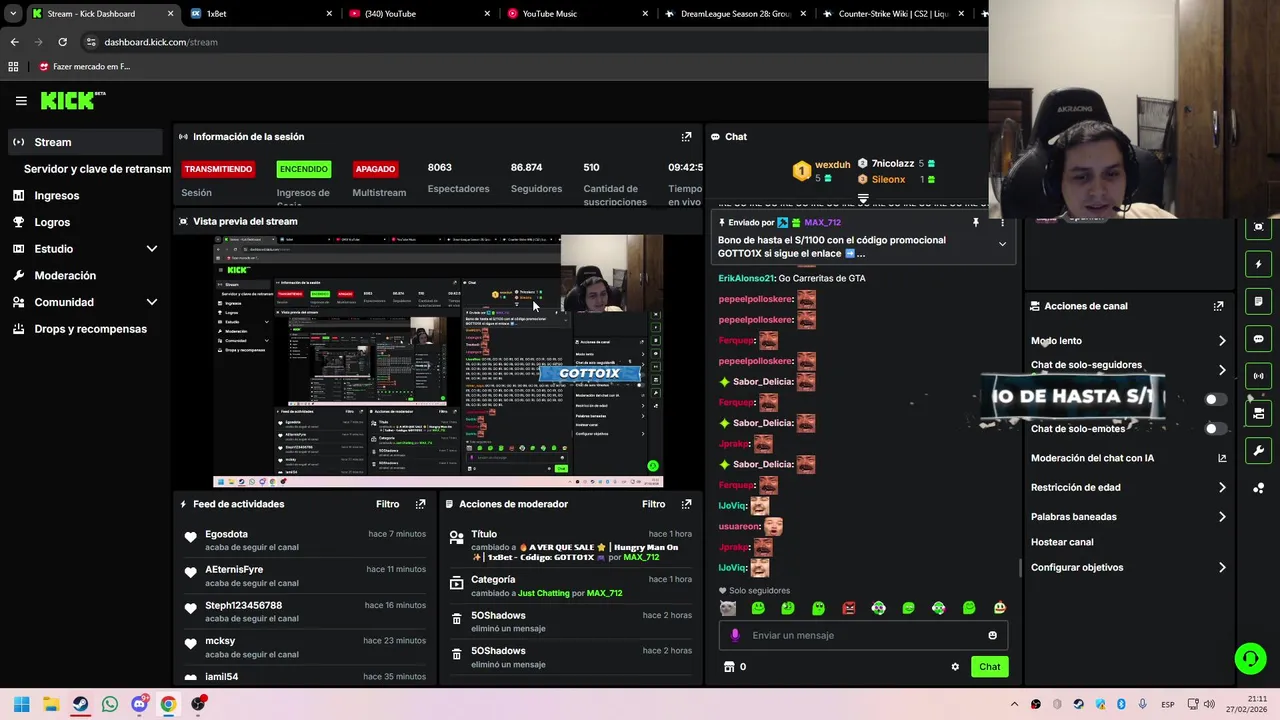Open the Chrome tab search dropdown
This screenshot has height=720, width=1280.
[13, 14]
